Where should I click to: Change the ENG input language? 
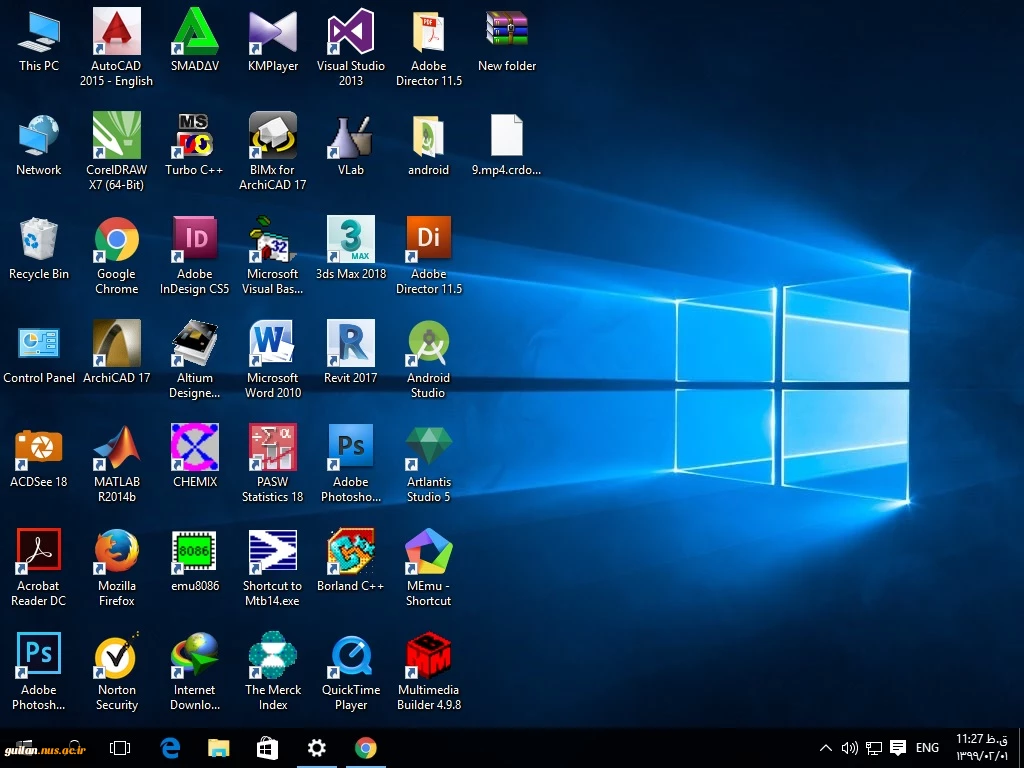coord(927,748)
